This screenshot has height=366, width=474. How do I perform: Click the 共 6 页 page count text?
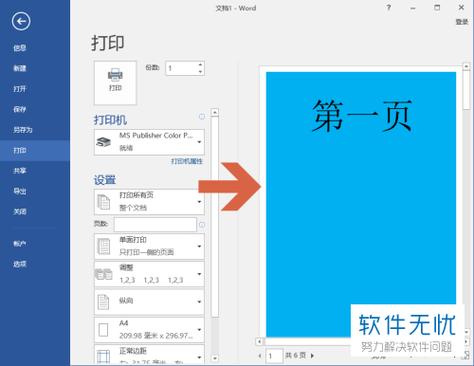click(x=295, y=355)
